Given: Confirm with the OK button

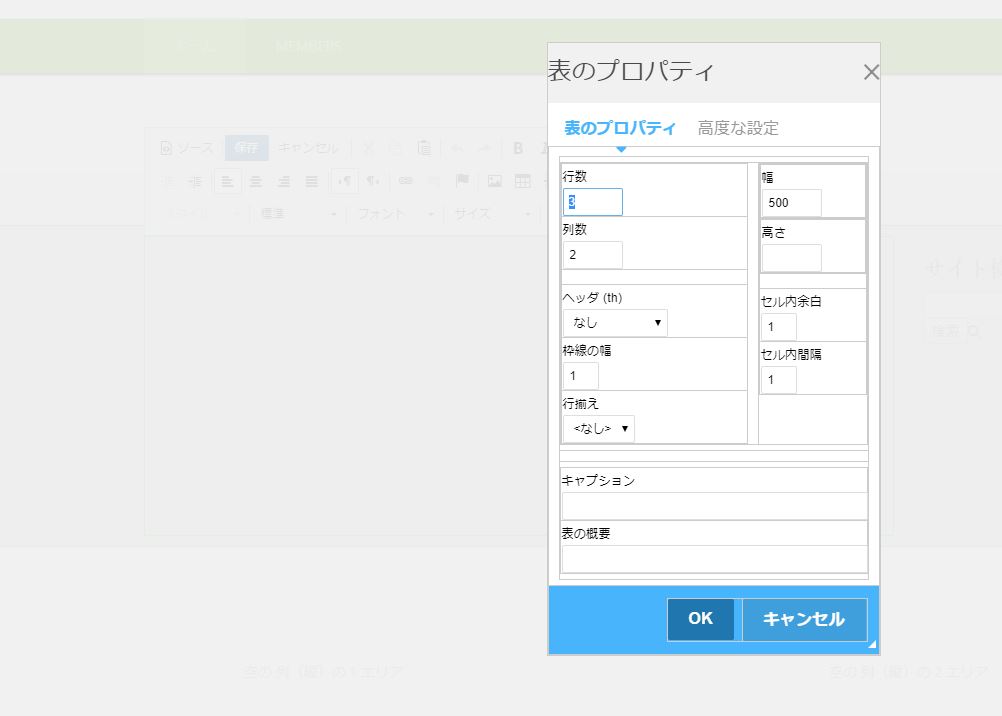Looking at the screenshot, I should click(700, 619).
